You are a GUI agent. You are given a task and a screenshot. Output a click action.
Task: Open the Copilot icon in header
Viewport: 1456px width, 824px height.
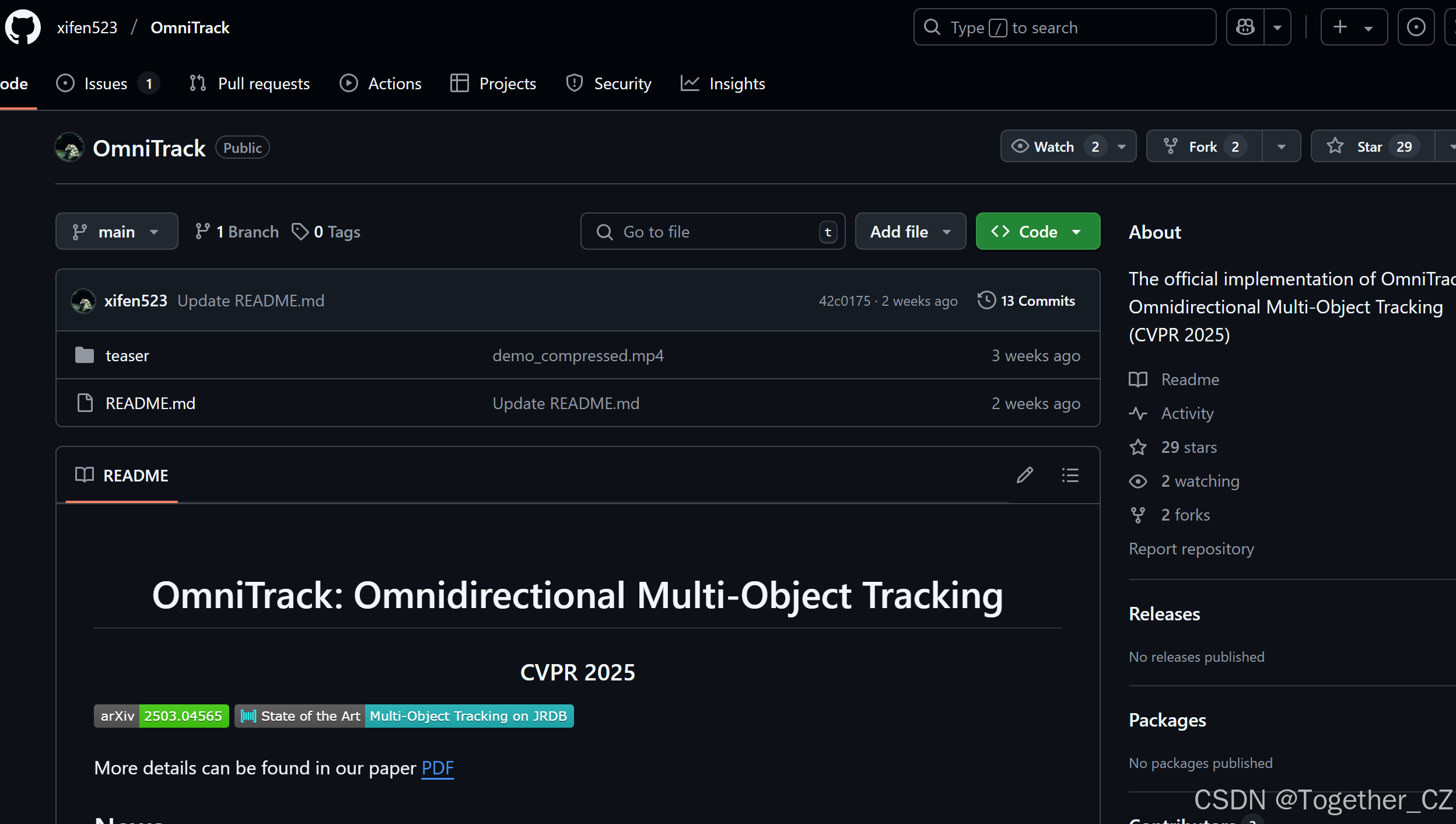point(1245,27)
